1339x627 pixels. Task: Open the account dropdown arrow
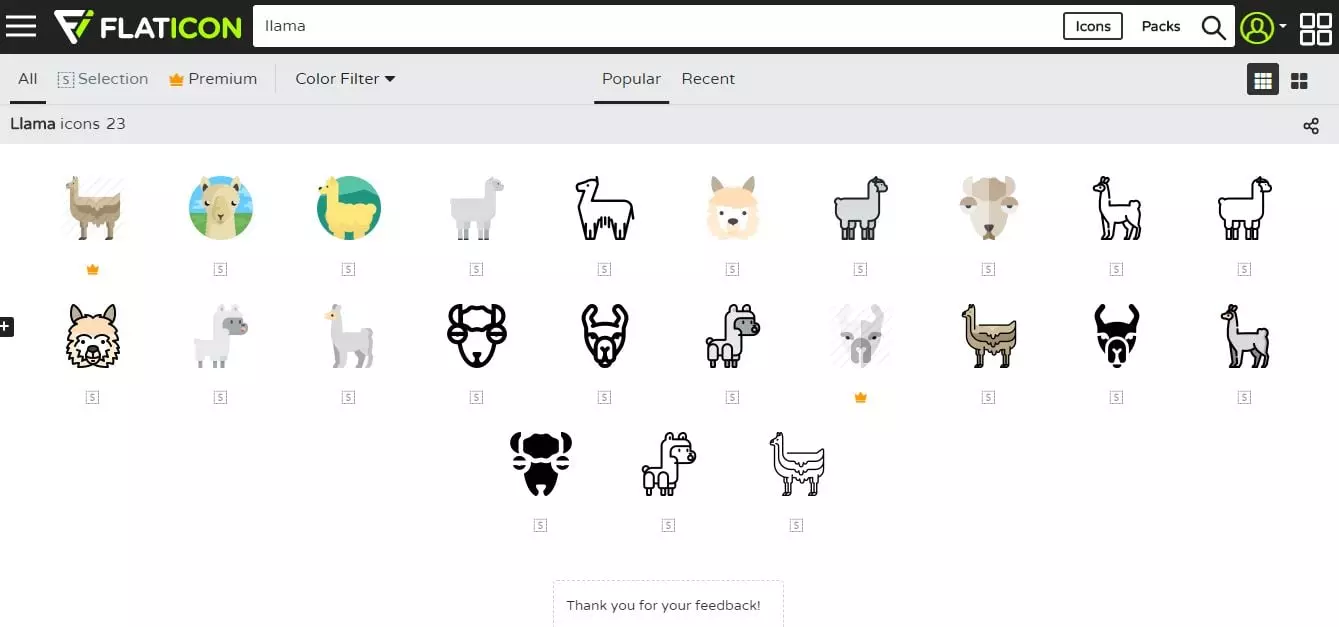(1282, 27)
